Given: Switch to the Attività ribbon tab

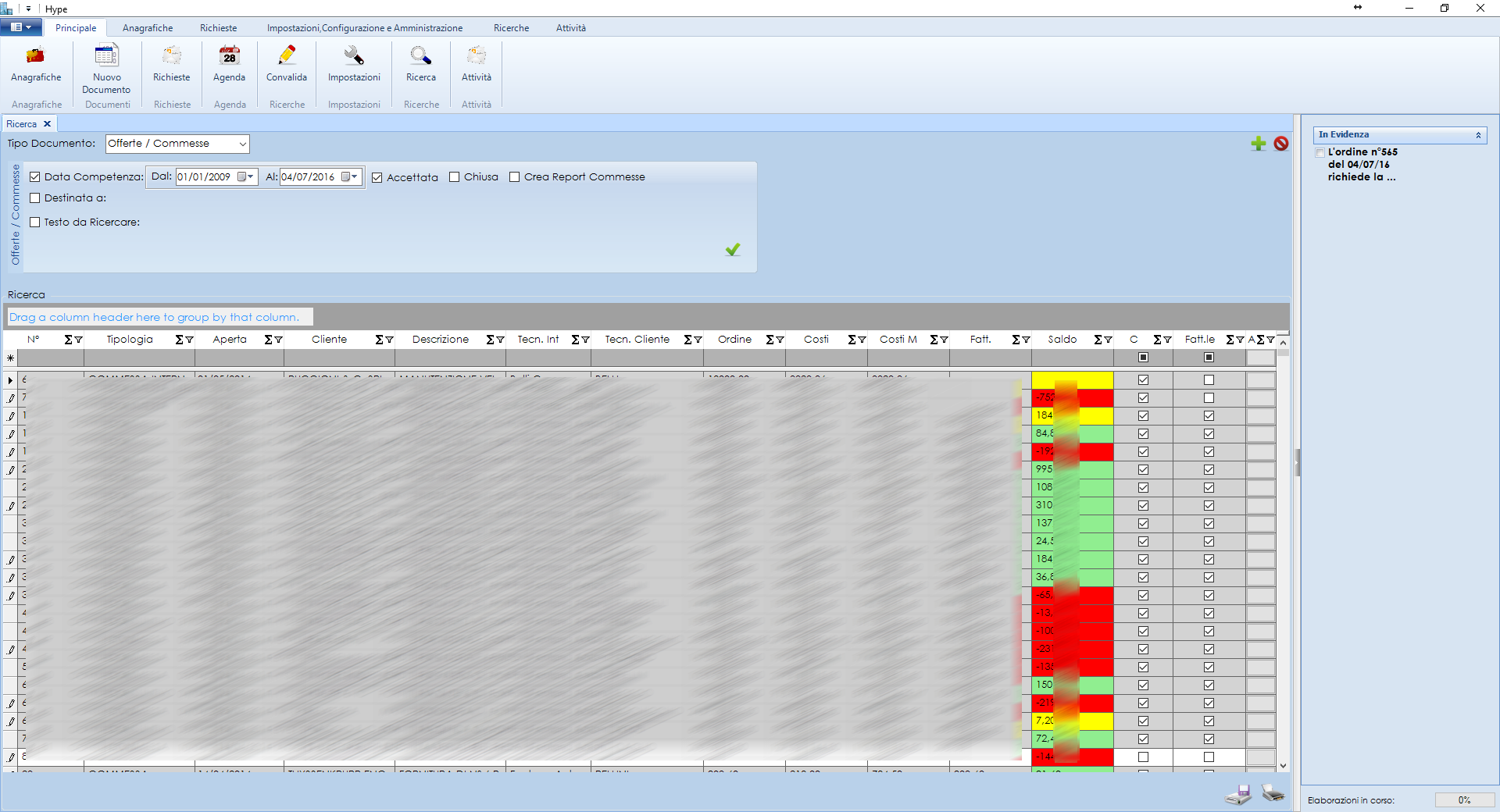Looking at the screenshot, I should point(570,28).
